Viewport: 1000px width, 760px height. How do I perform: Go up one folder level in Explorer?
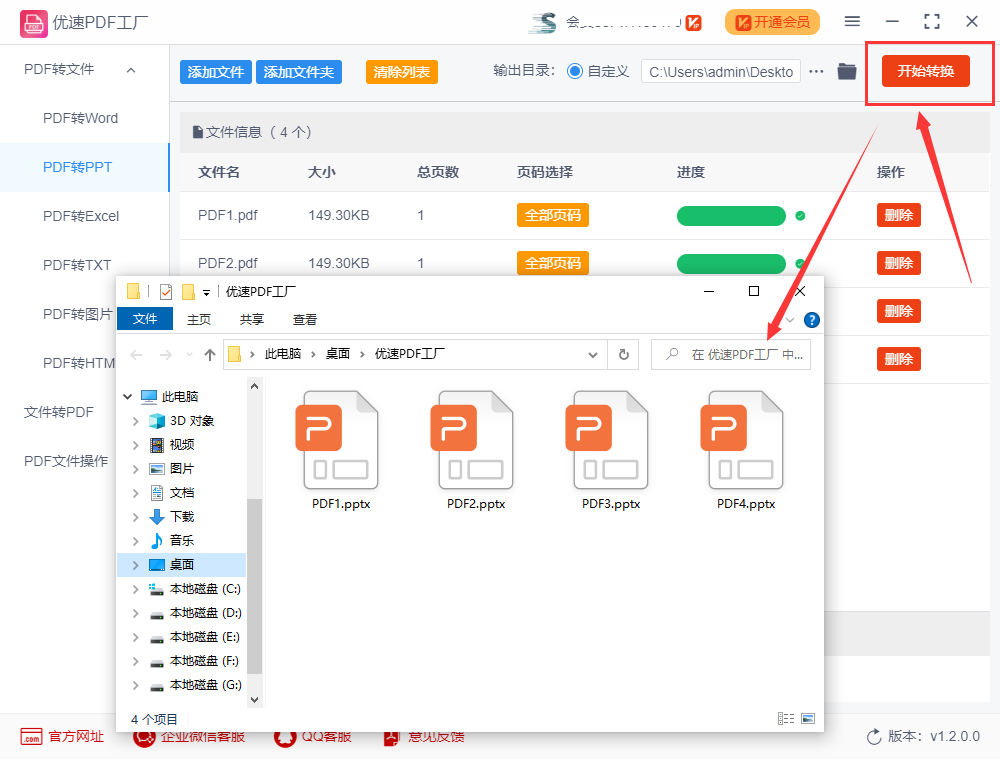coord(210,354)
